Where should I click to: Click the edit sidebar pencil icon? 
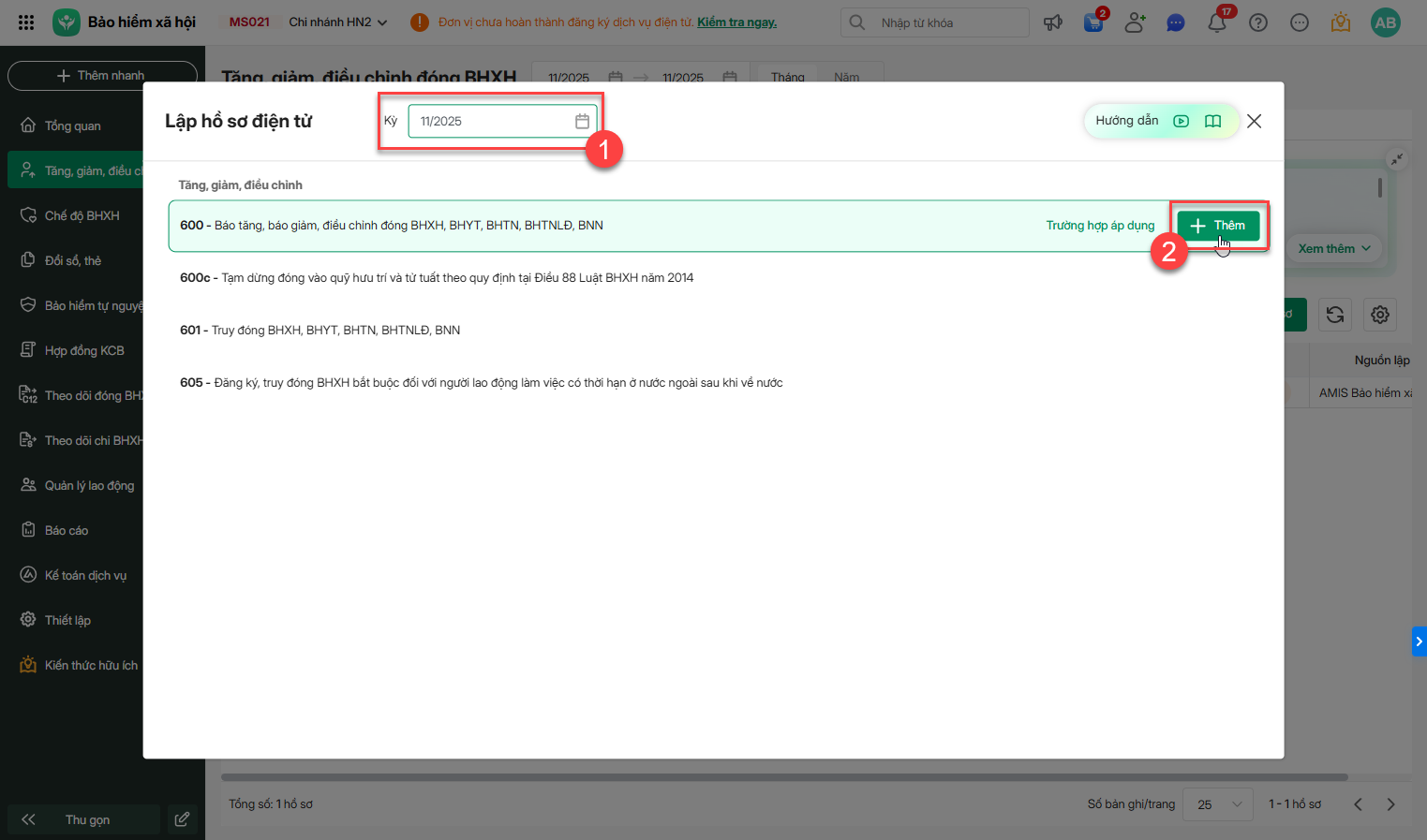(x=182, y=819)
